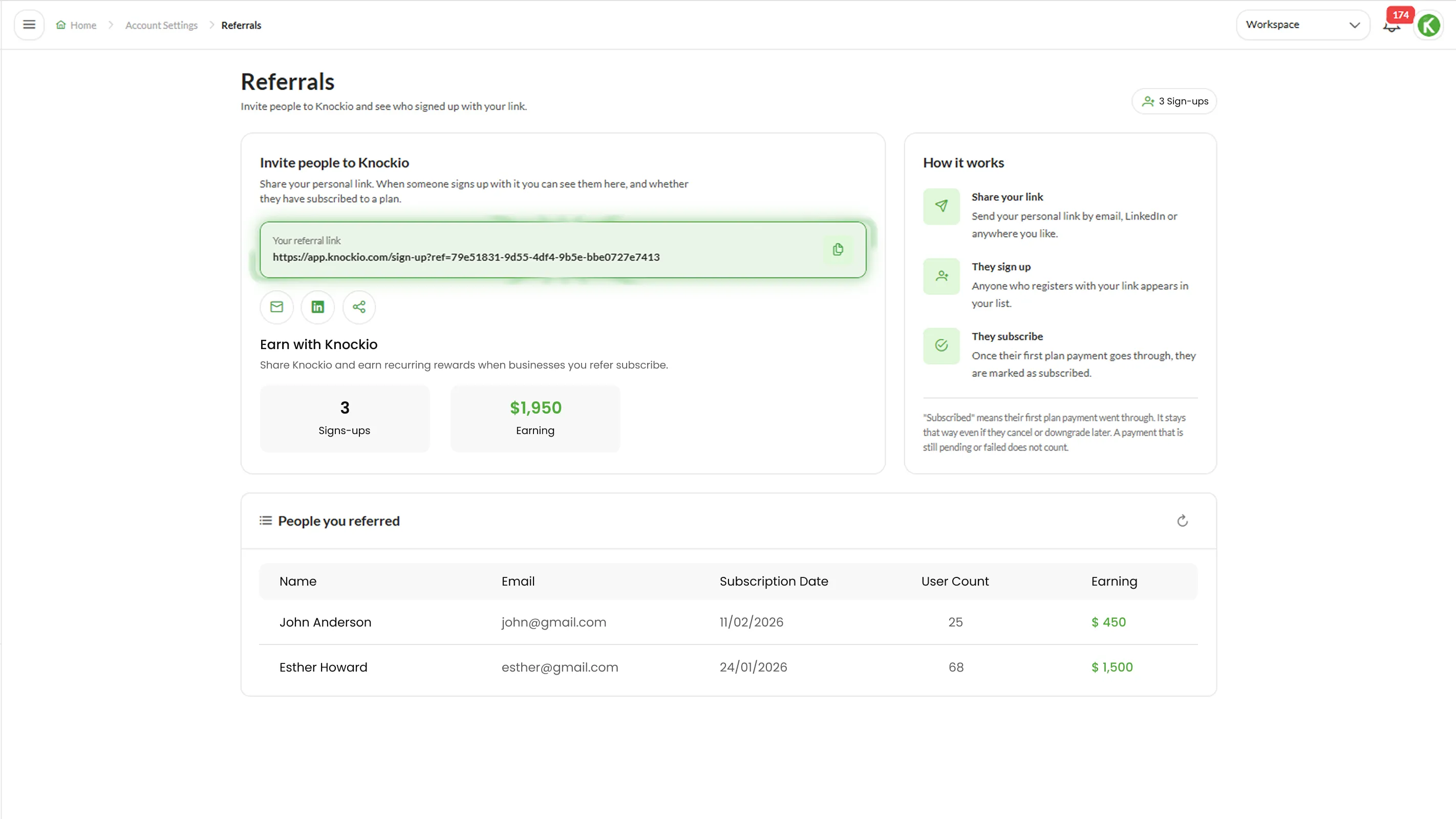Click the $ 450 earning value
The height and width of the screenshot is (819, 1456).
pos(1108,622)
